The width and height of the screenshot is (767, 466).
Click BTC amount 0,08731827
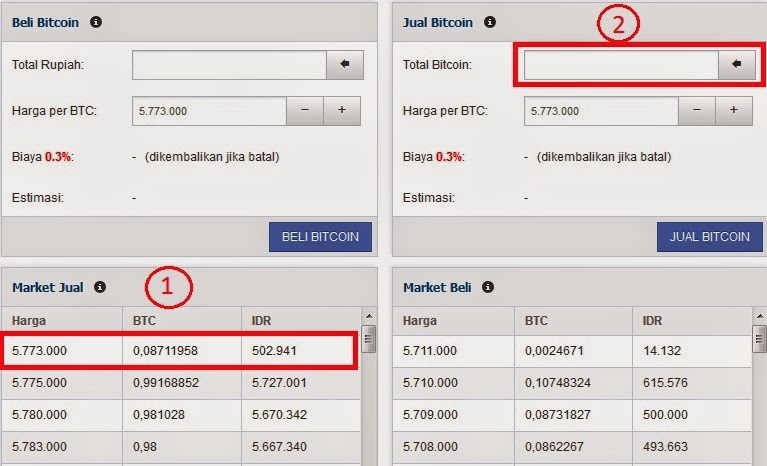coord(558,415)
